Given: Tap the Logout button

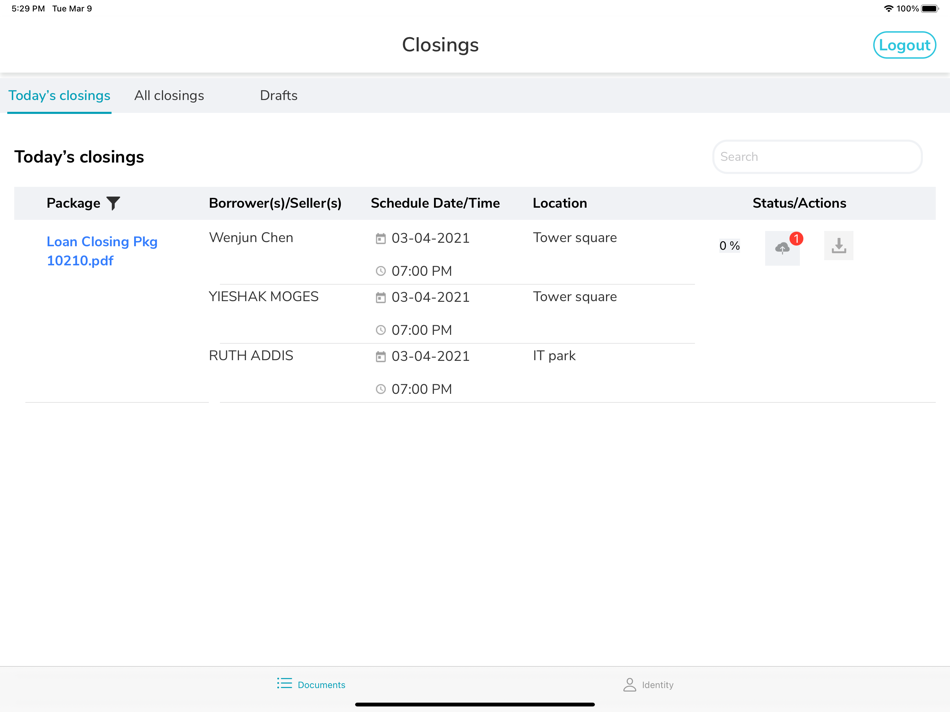Looking at the screenshot, I should click(x=904, y=45).
